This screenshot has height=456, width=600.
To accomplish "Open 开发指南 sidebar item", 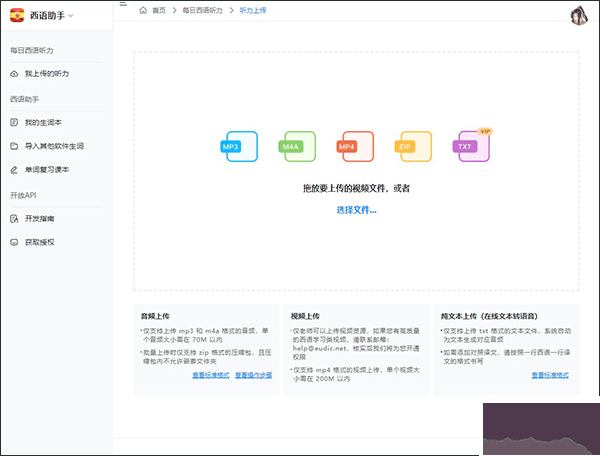I will tap(39, 218).
